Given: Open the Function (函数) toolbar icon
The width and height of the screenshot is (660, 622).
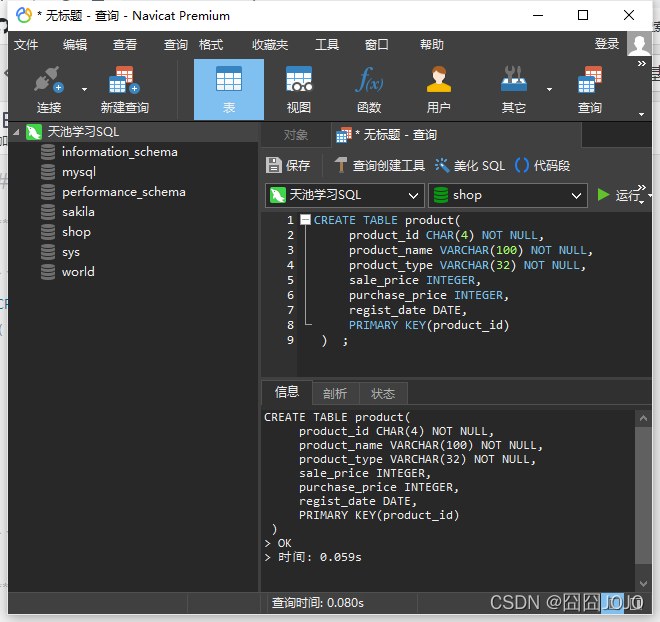Looking at the screenshot, I should (x=369, y=89).
